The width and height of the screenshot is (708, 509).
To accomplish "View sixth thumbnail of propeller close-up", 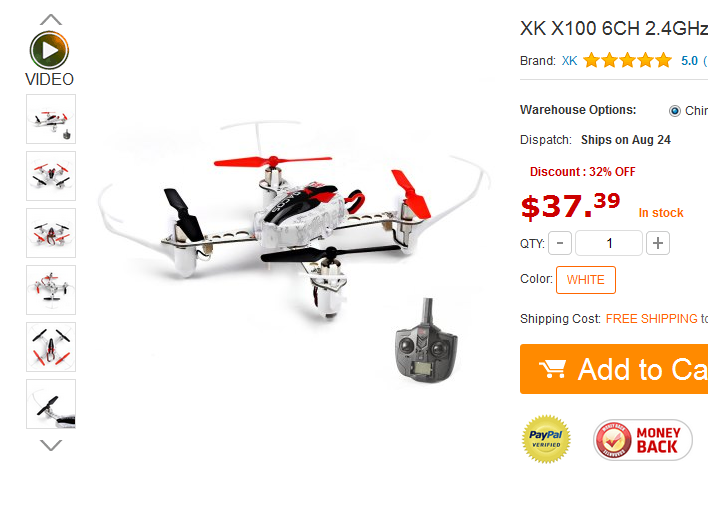I will pos(51,404).
